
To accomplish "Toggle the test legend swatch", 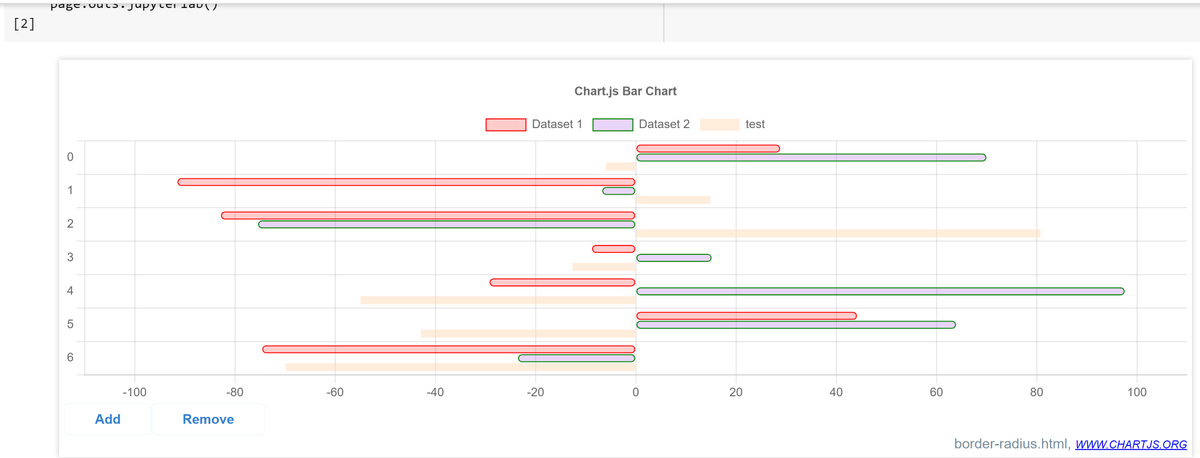I will tap(720, 125).
